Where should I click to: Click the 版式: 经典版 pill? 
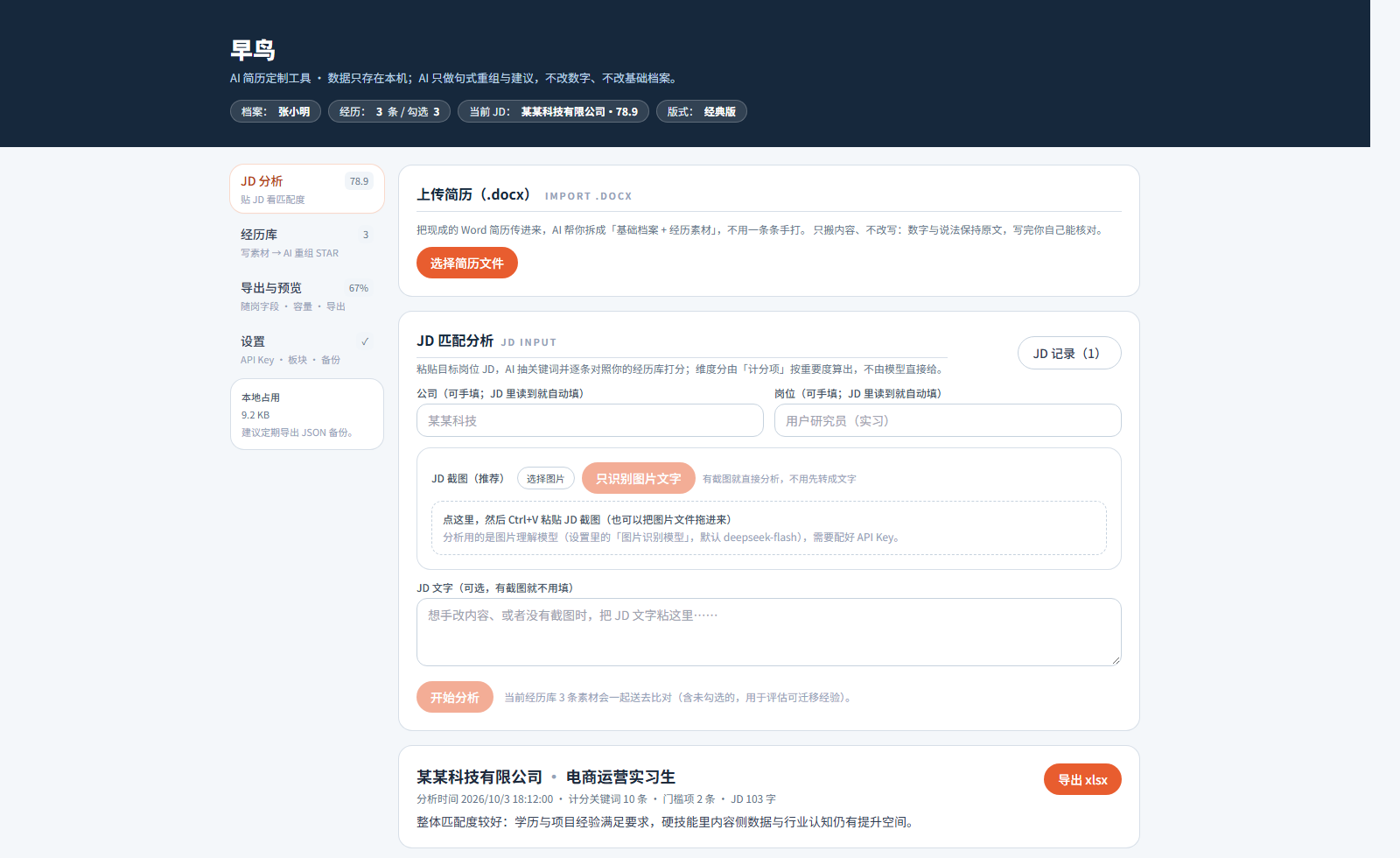tap(701, 111)
